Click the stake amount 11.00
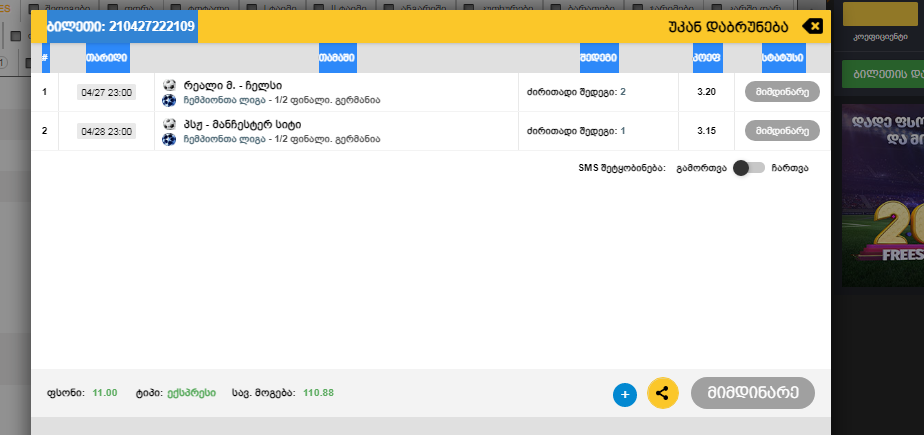 tap(105, 393)
